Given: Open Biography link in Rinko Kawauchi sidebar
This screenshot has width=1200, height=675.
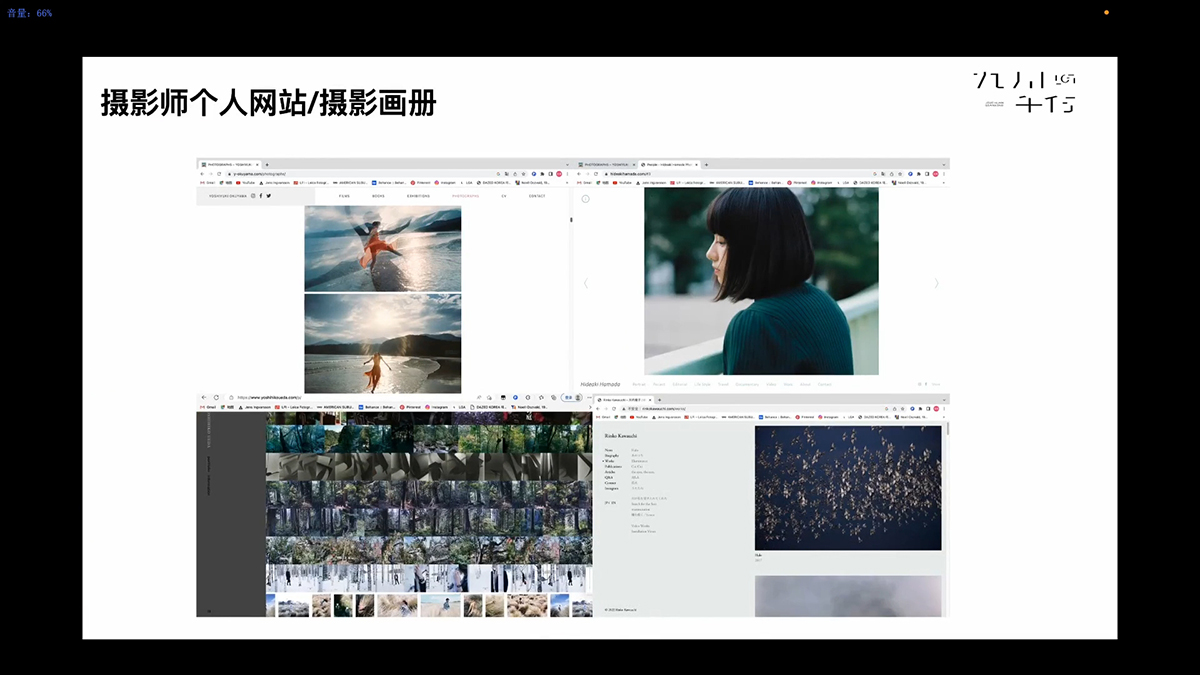Looking at the screenshot, I should (612, 455).
